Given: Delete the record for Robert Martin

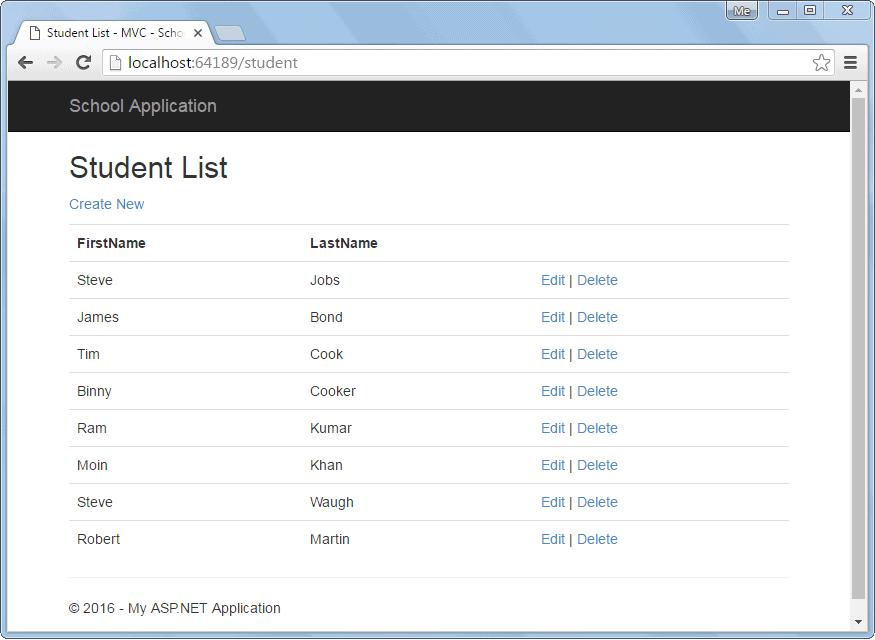Looking at the screenshot, I should 597,539.
